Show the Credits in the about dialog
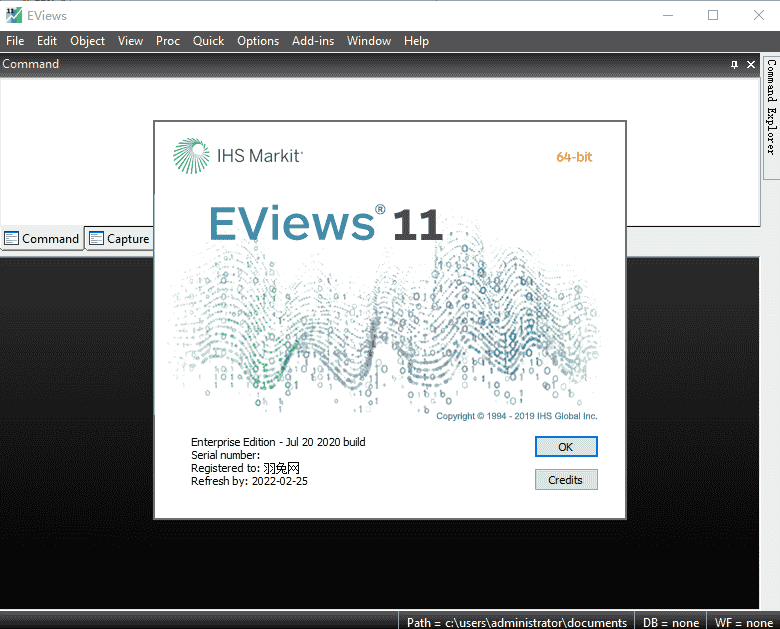The height and width of the screenshot is (629, 780). (x=565, y=480)
